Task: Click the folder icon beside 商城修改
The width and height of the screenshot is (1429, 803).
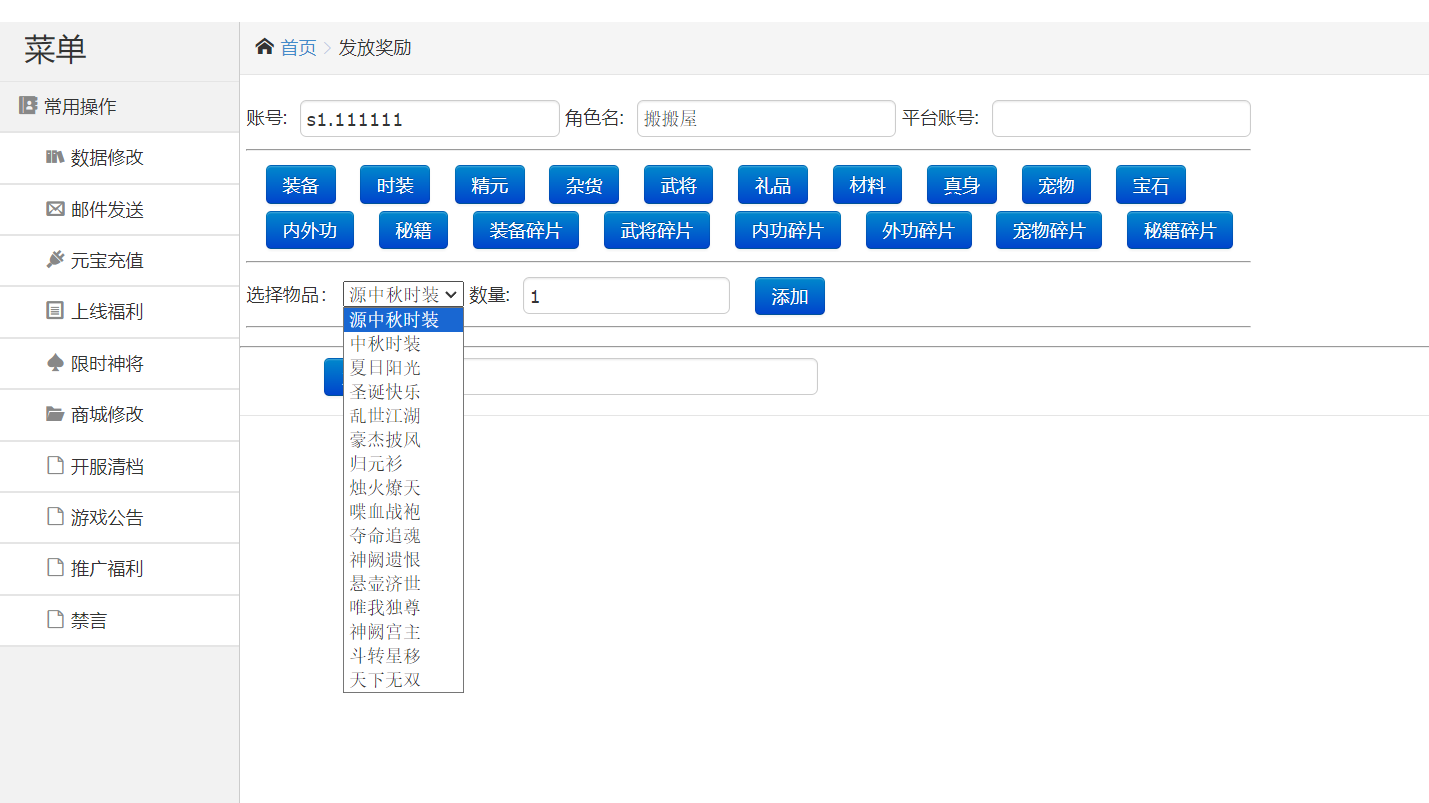Action: point(55,414)
